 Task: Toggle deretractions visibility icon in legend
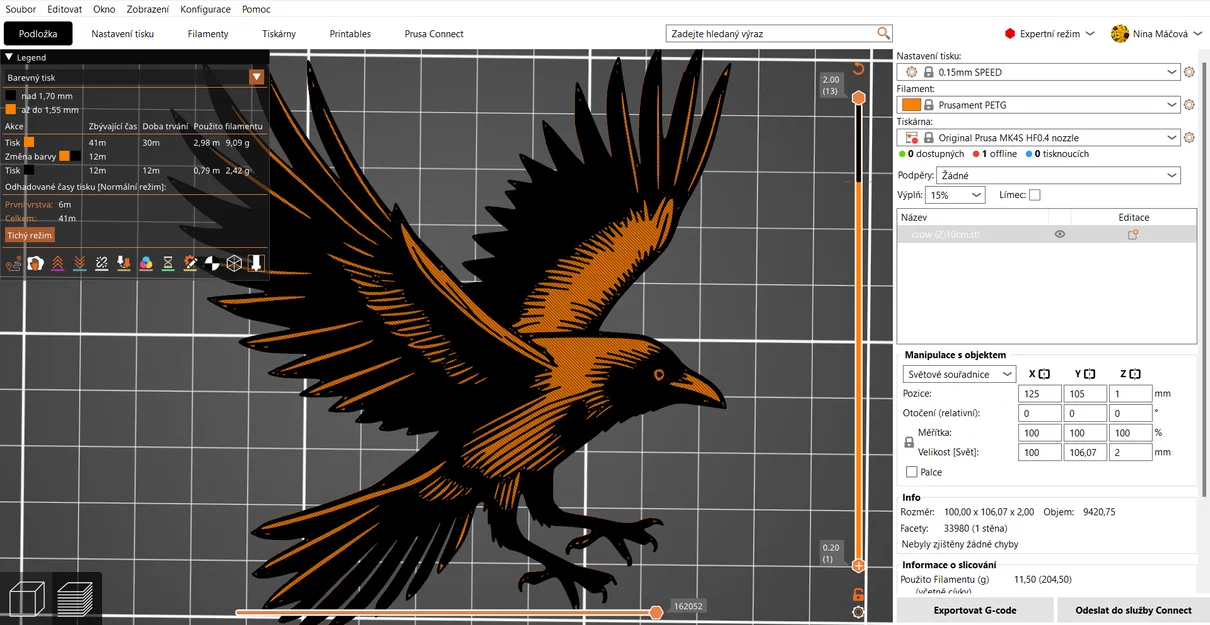coord(79,263)
